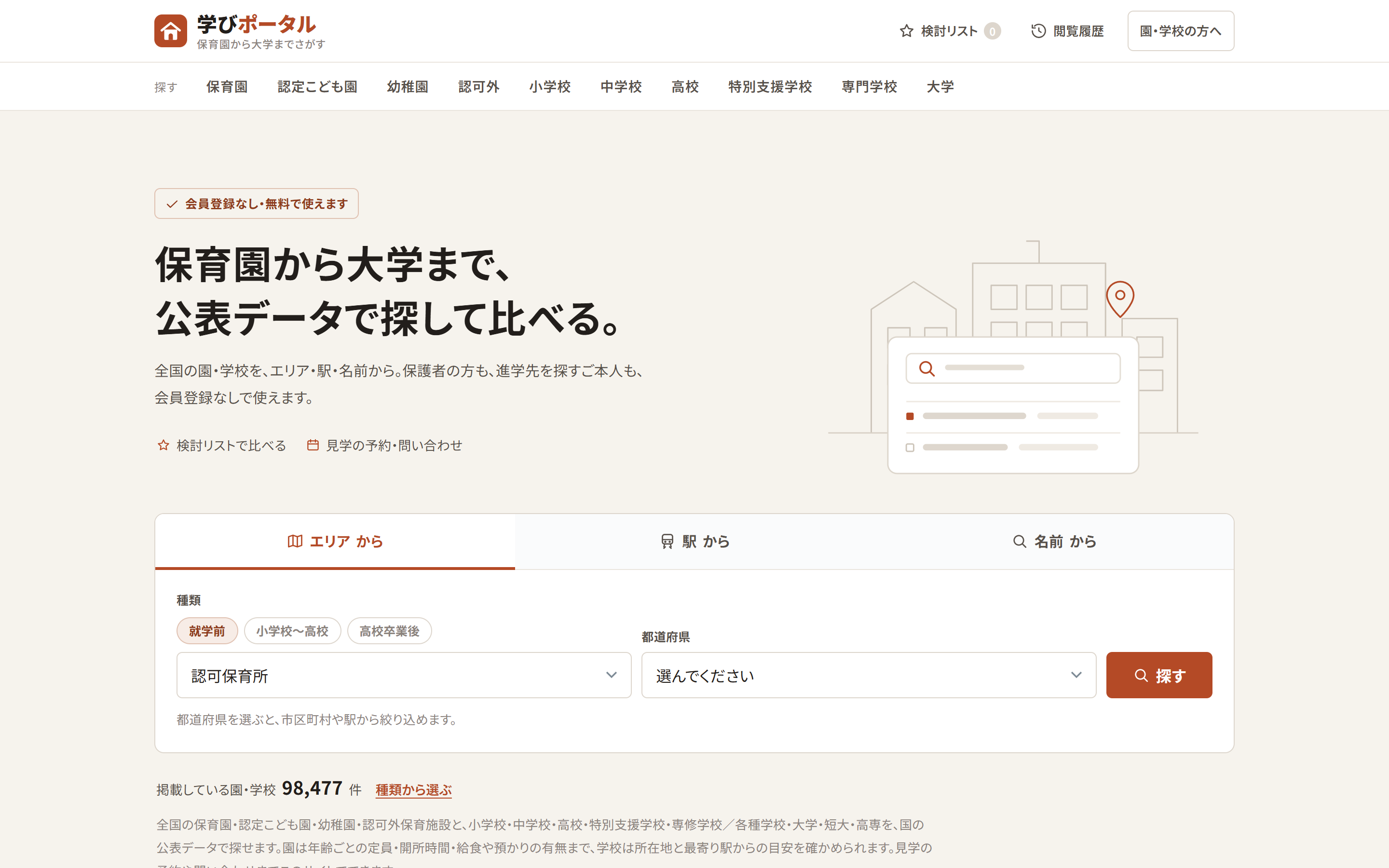Click the 検討リストで比べる text
This screenshot has height=868, width=1389.
point(231,446)
